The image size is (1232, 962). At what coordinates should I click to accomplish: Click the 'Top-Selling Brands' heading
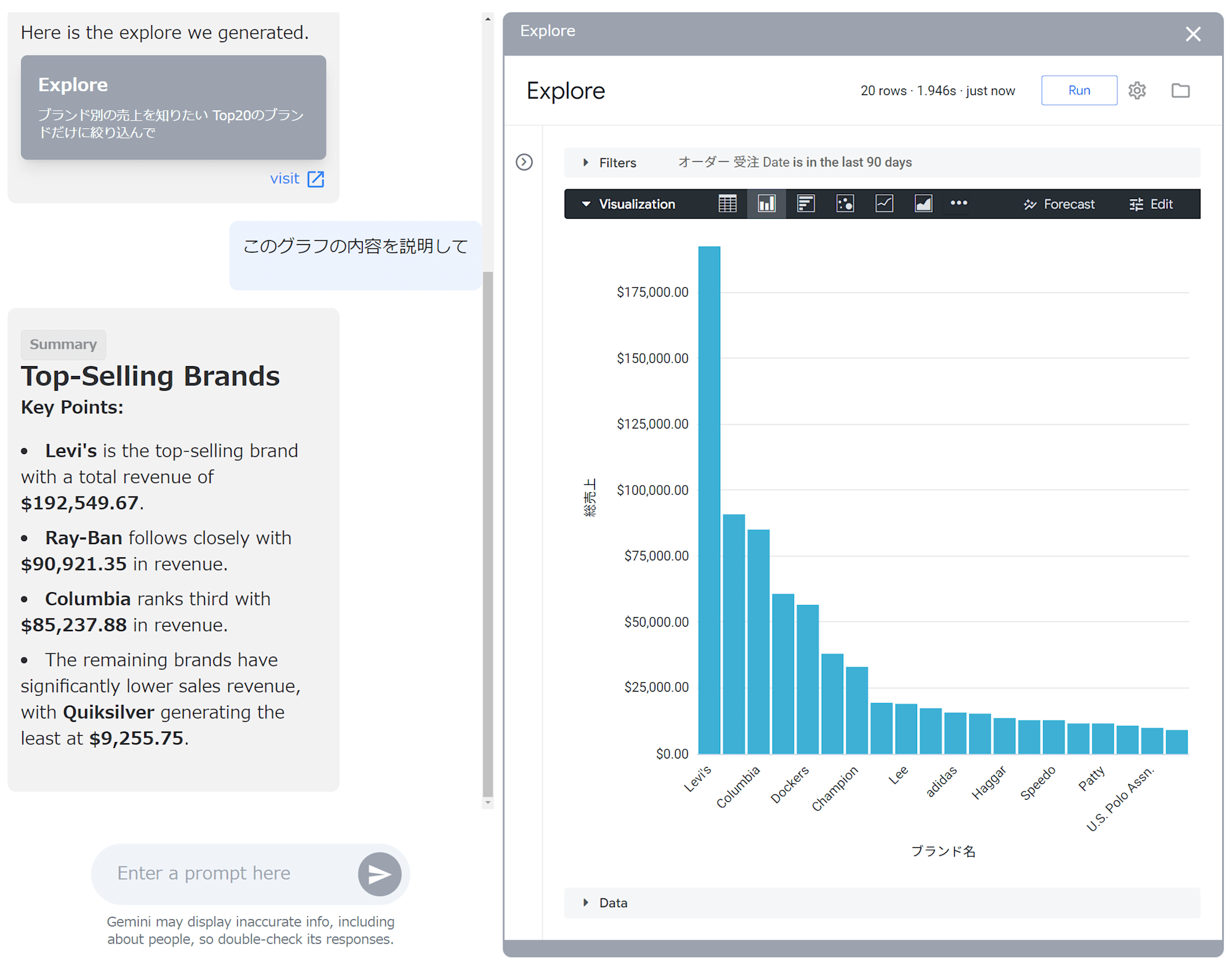pos(150,376)
